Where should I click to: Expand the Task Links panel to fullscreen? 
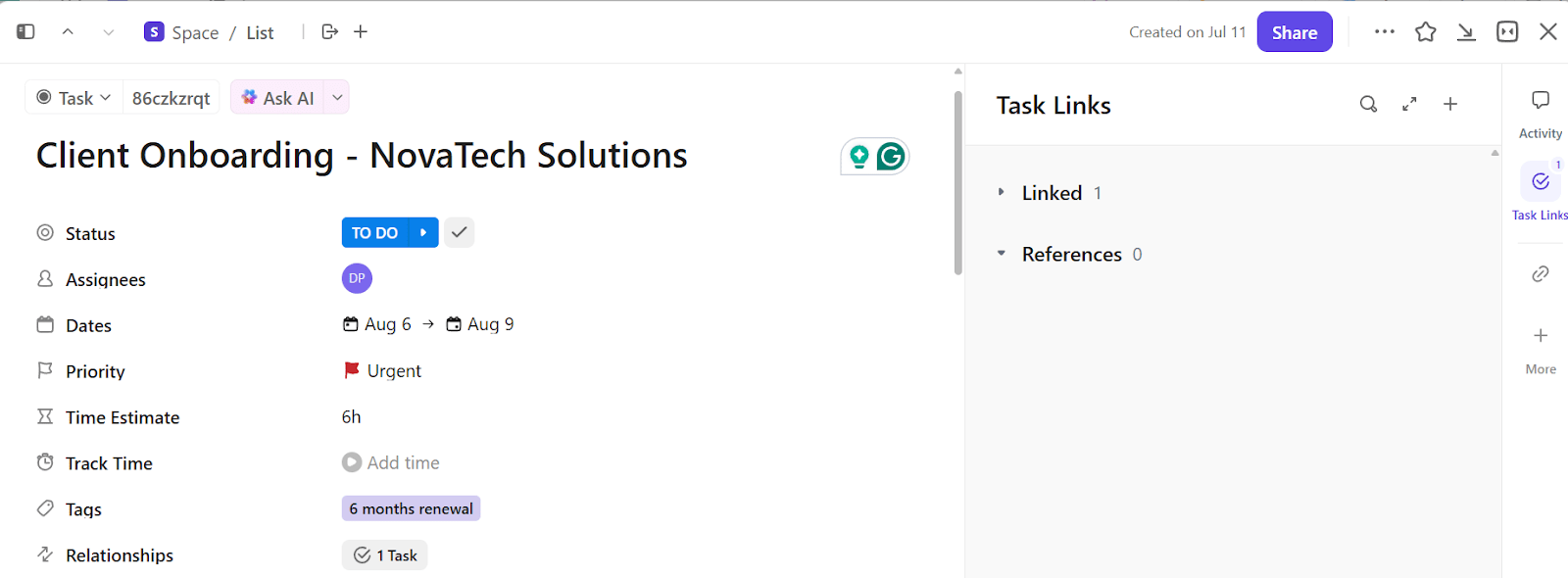[x=1409, y=105]
